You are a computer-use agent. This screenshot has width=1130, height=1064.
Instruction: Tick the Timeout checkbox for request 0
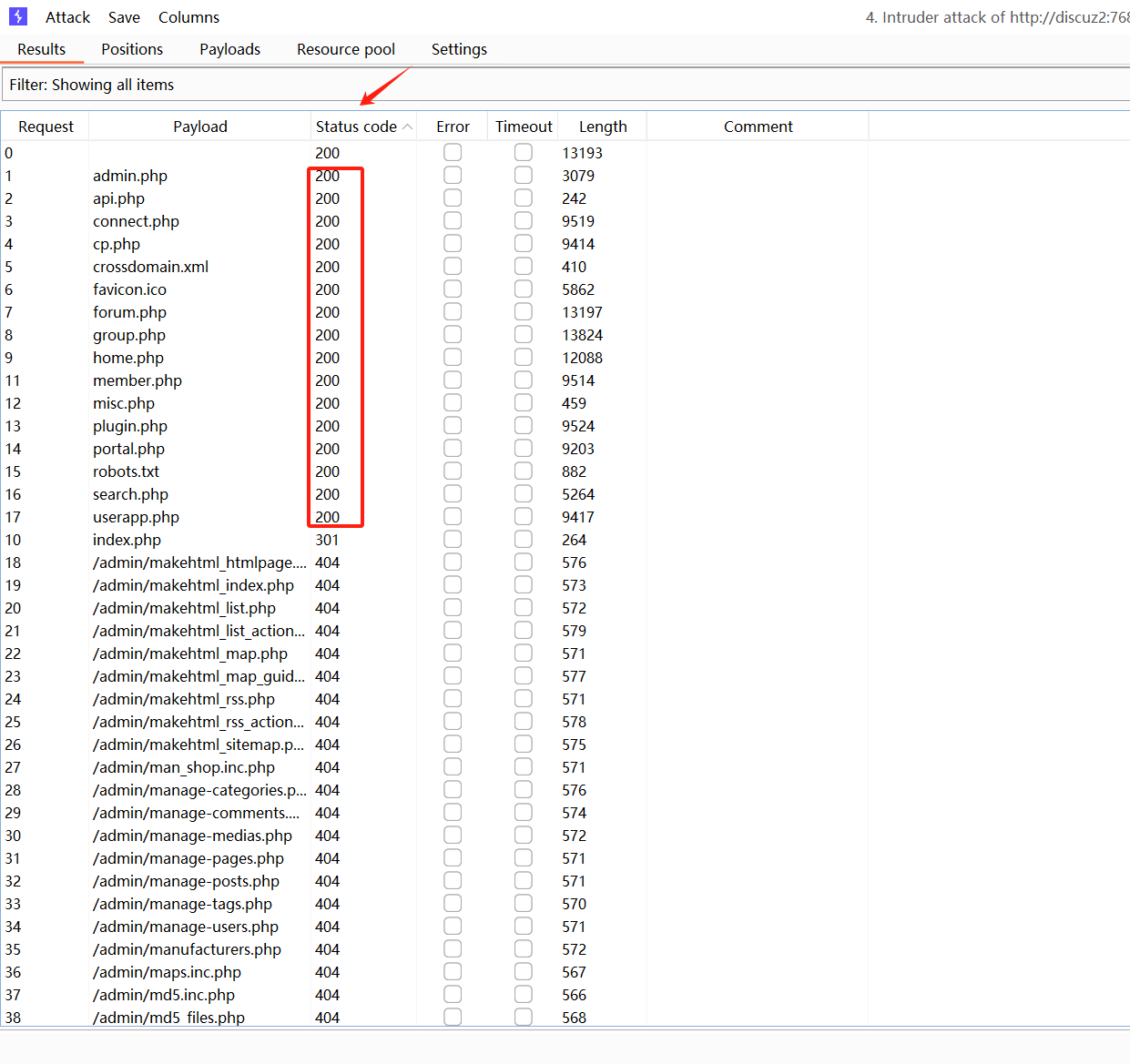[x=524, y=152]
